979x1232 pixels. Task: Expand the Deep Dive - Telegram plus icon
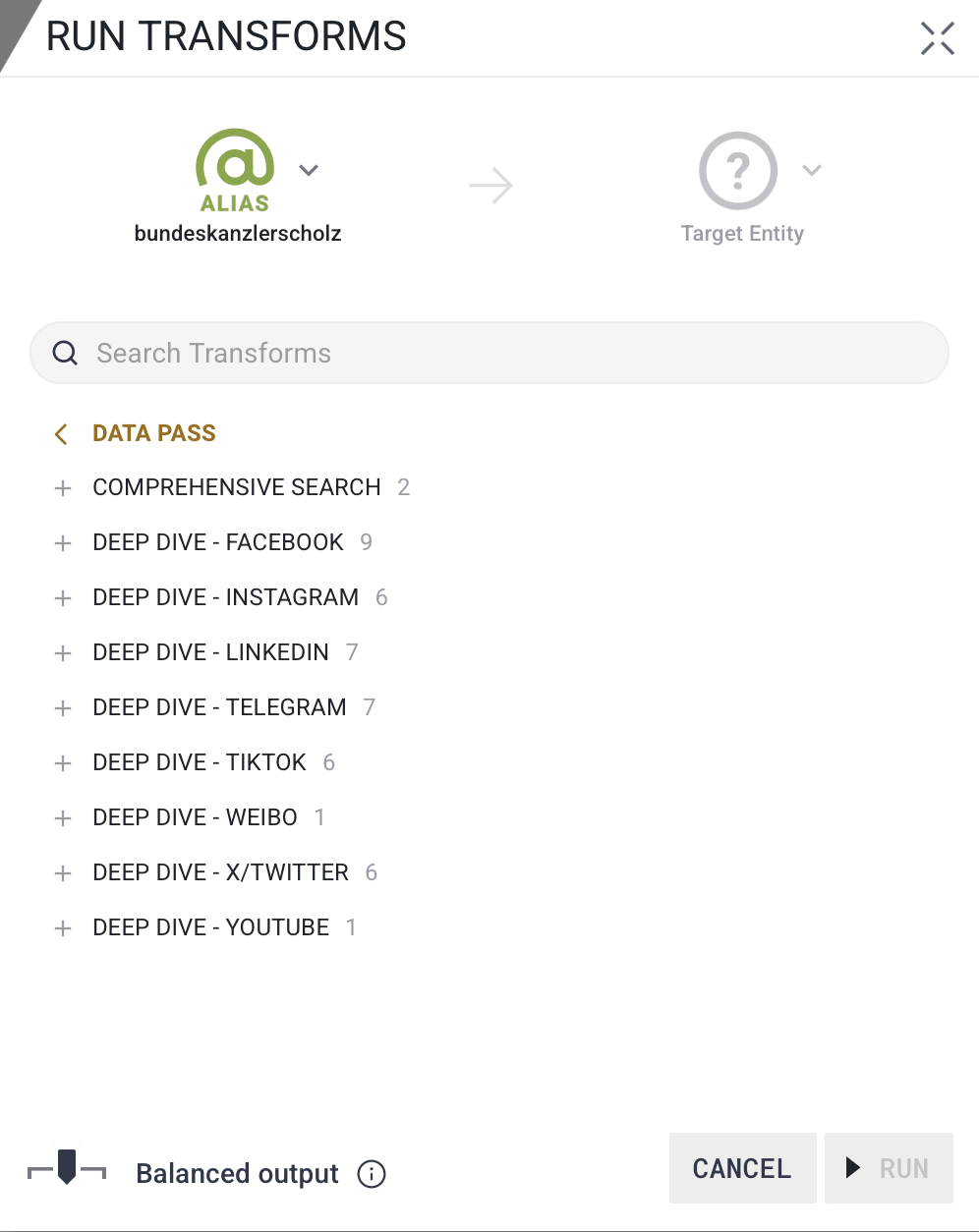click(63, 708)
